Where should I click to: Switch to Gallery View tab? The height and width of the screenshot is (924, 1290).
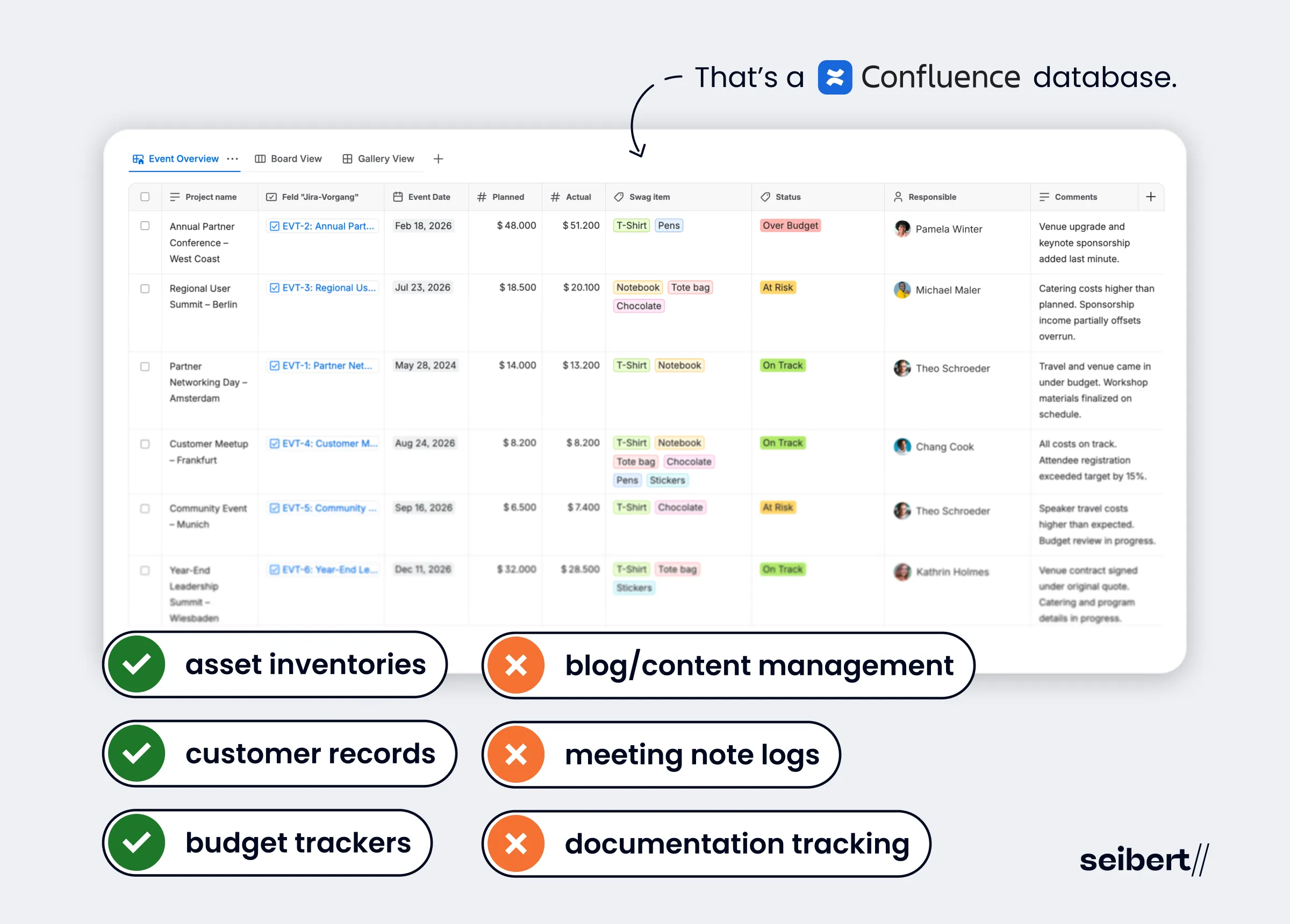click(x=378, y=158)
